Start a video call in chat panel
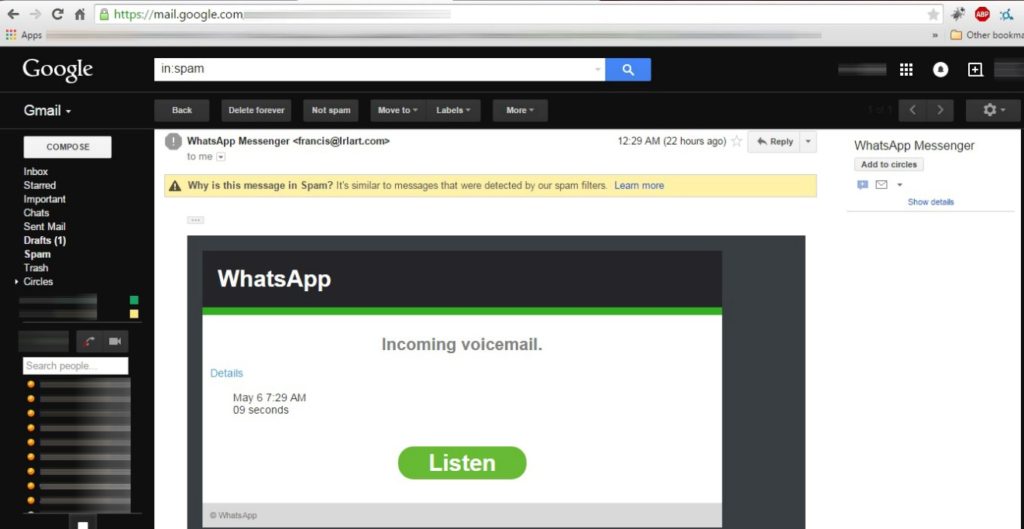This screenshot has height=529, width=1024. point(115,342)
